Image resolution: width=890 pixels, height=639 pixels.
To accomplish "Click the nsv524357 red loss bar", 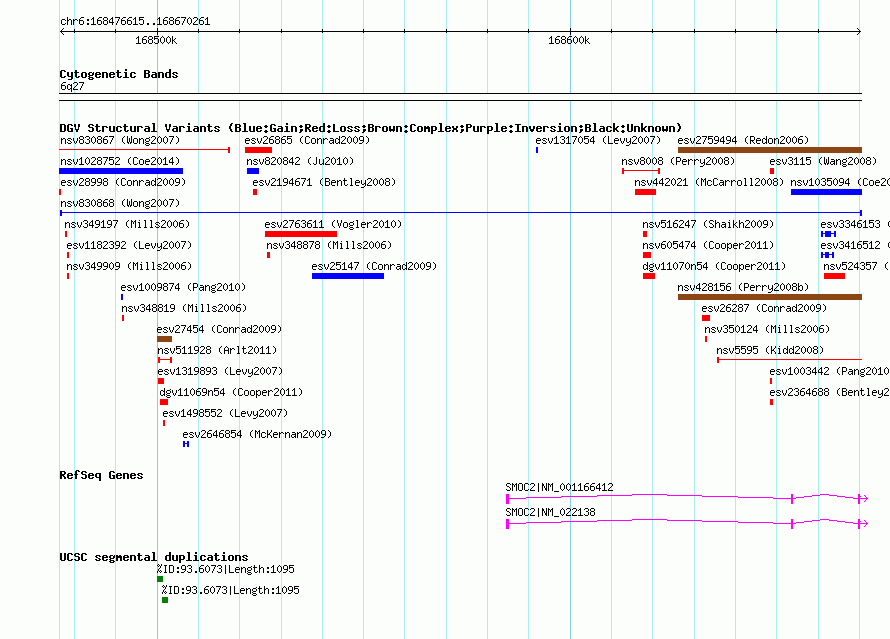I will point(834,276).
